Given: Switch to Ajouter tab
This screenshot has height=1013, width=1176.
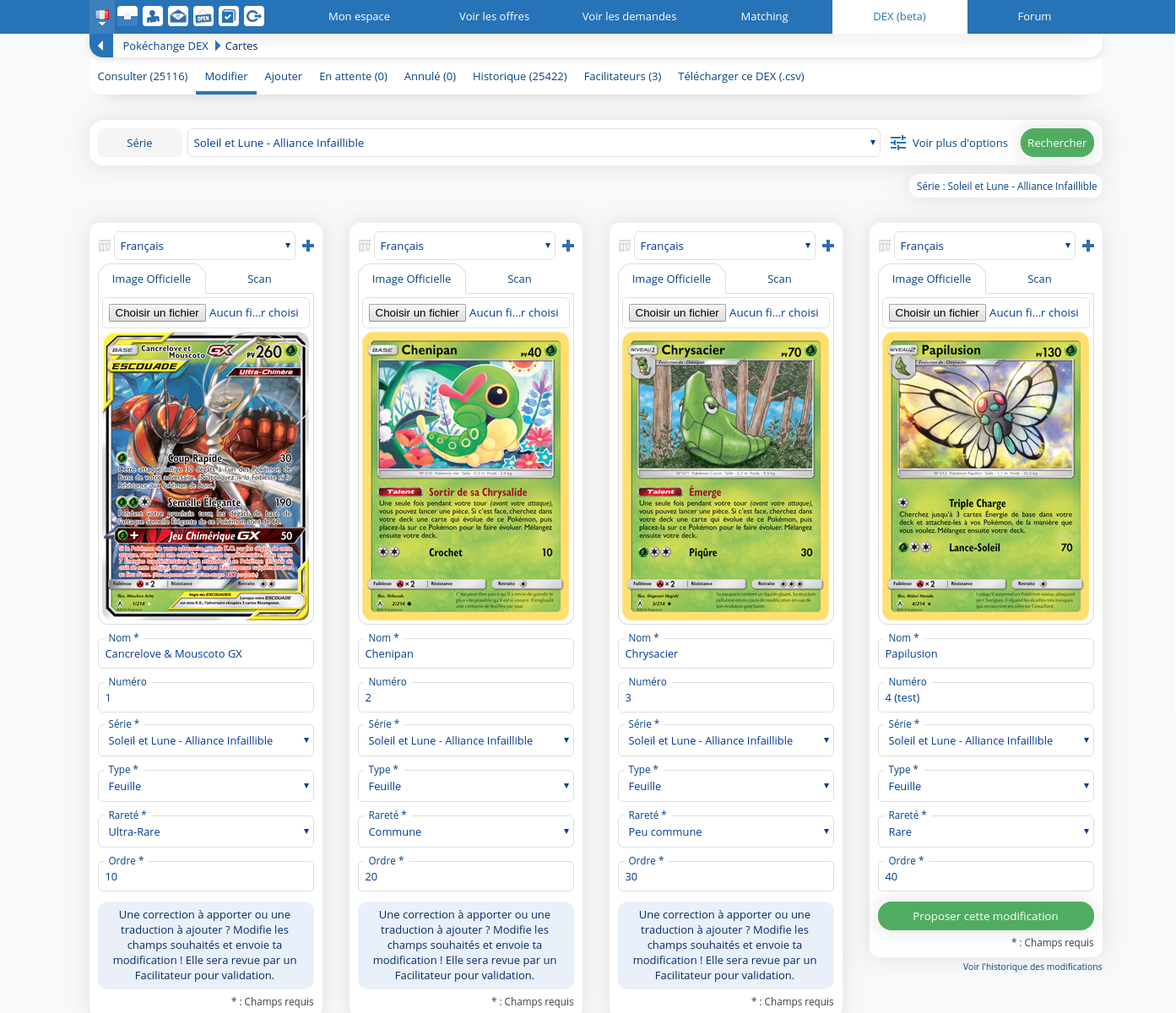Looking at the screenshot, I should [x=284, y=76].
